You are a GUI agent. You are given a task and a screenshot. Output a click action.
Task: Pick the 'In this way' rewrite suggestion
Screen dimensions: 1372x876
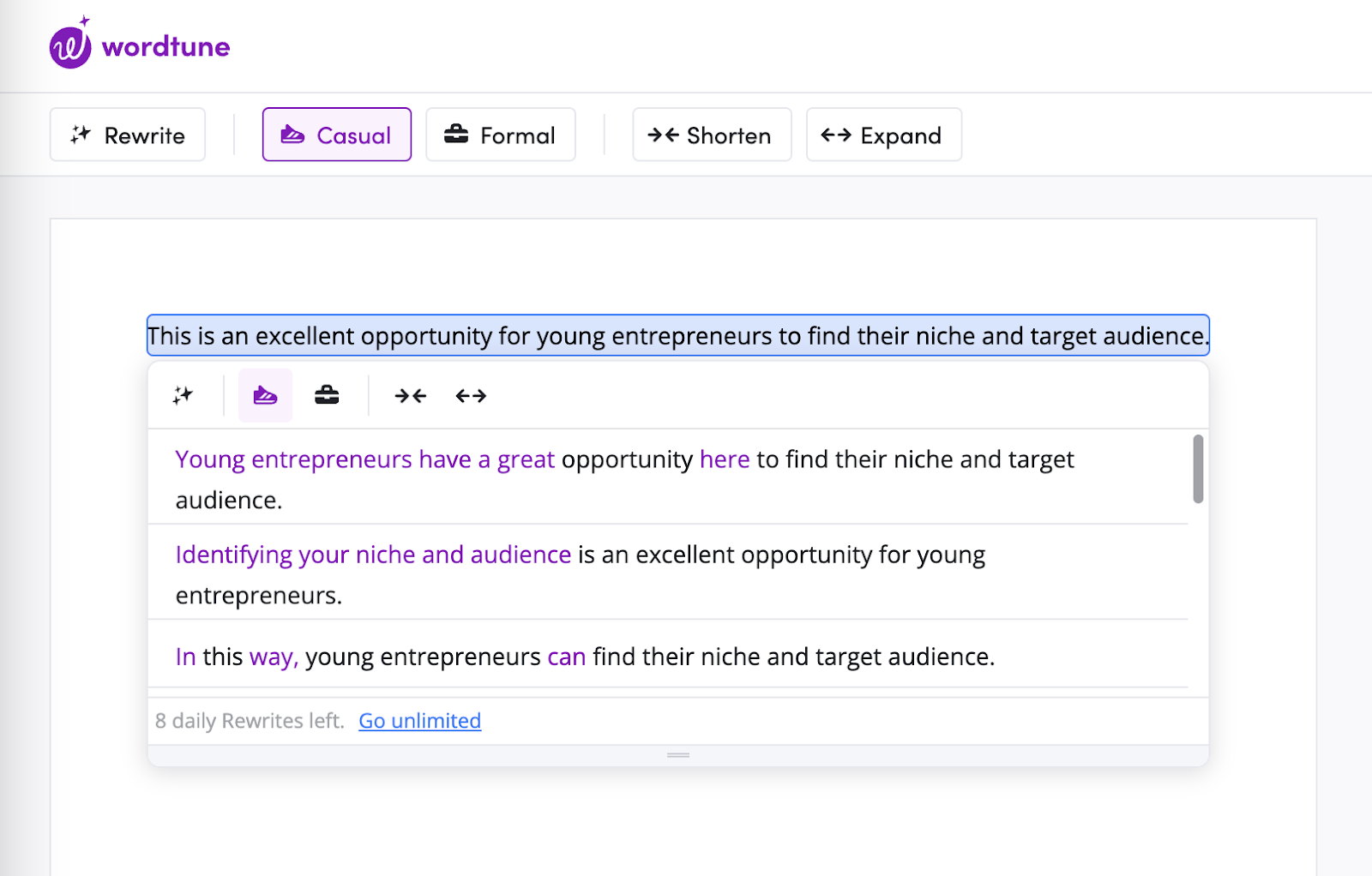[x=585, y=657]
